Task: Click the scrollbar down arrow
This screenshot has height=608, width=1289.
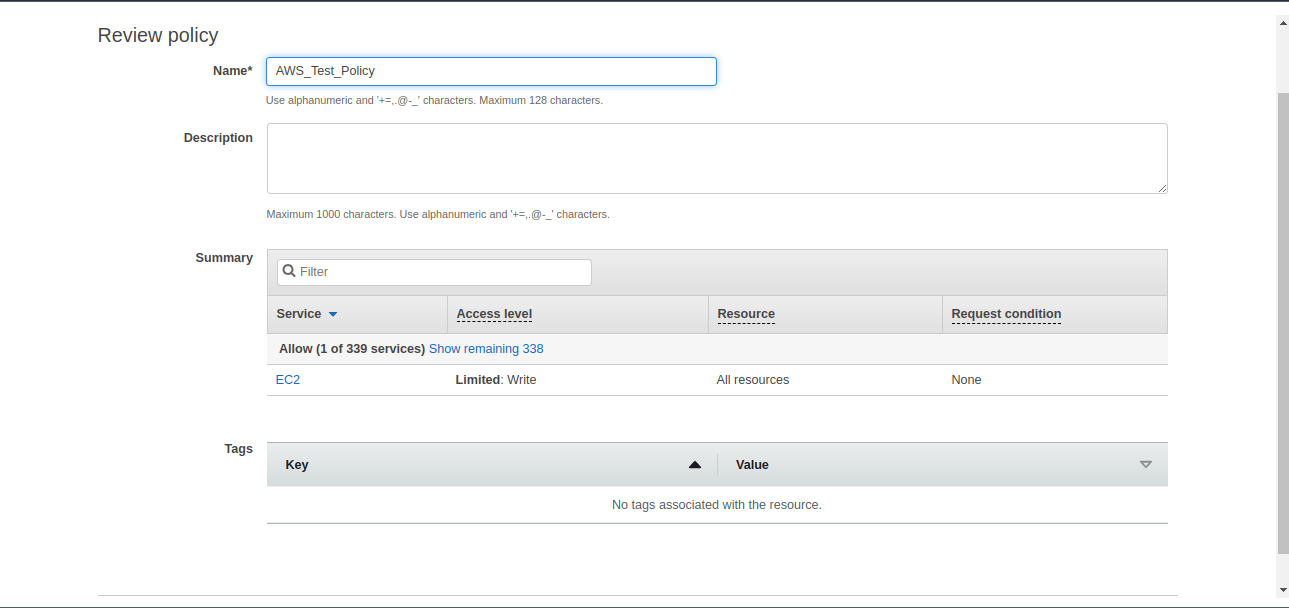Action: point(1283,591)
